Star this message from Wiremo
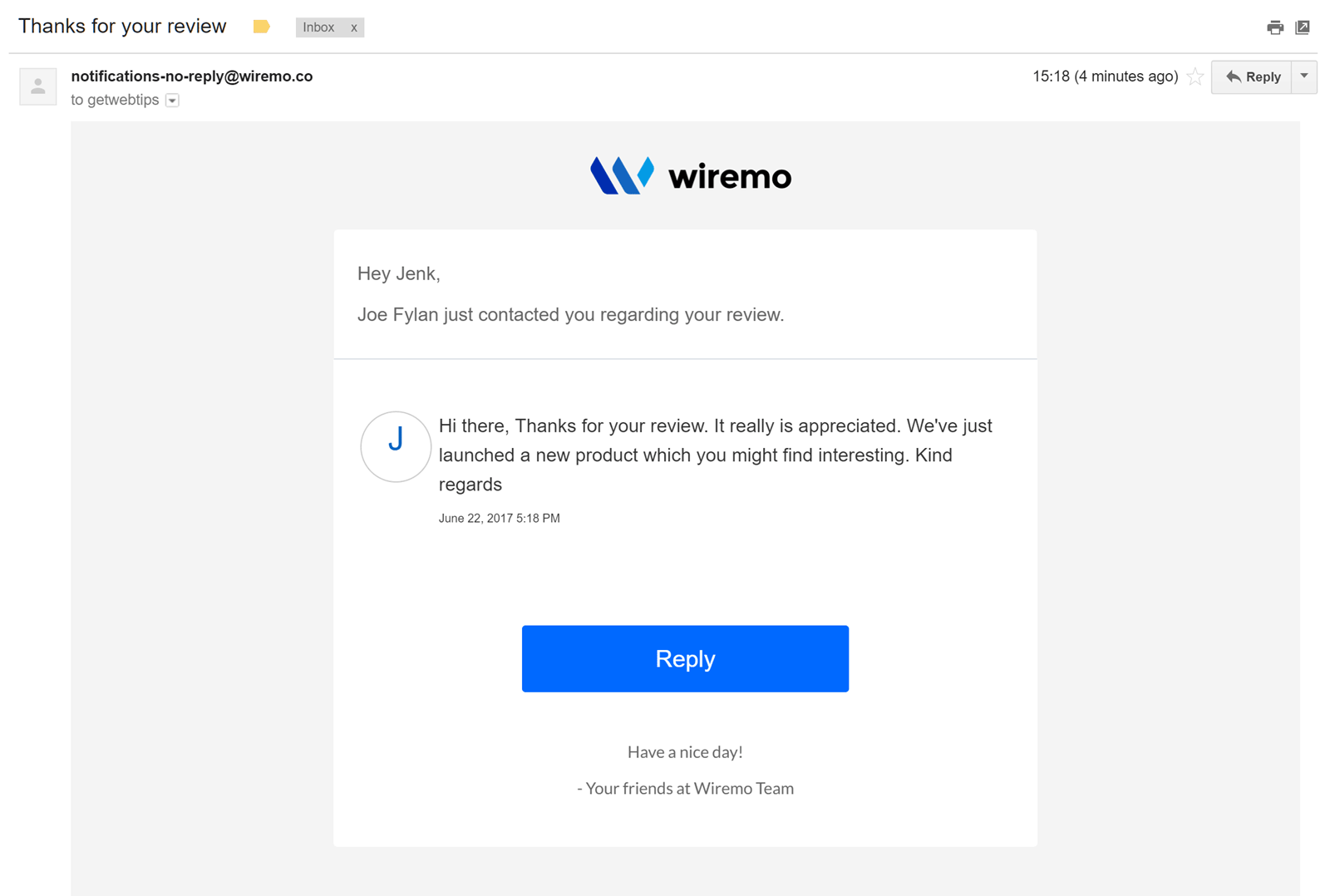1330x896 pixels. coord(1195,77)
